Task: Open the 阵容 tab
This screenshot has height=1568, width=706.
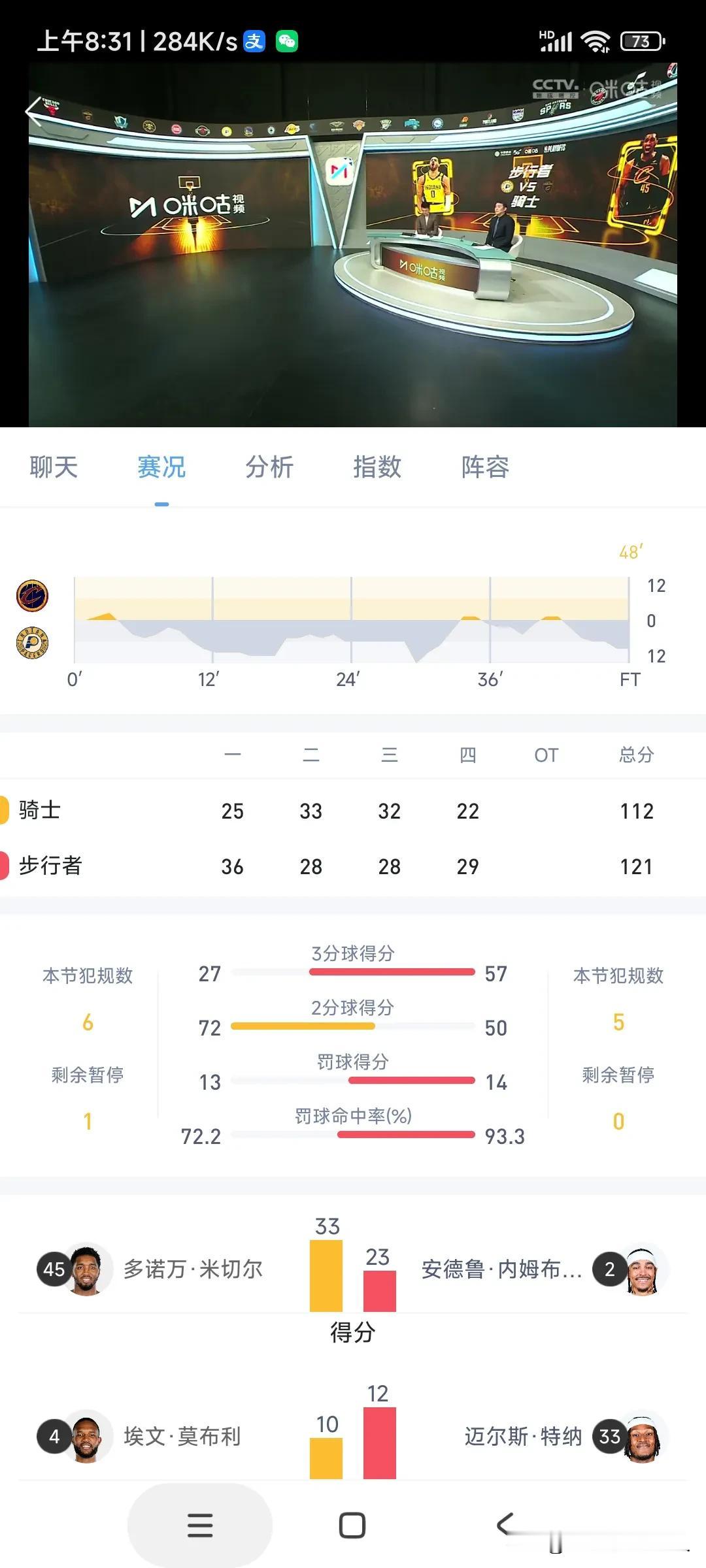Action: click(485, 467)
